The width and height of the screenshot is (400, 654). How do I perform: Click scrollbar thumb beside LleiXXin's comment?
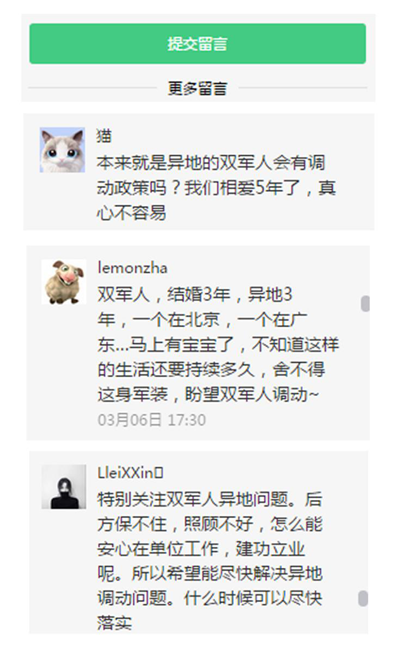[x=363, y=599]
